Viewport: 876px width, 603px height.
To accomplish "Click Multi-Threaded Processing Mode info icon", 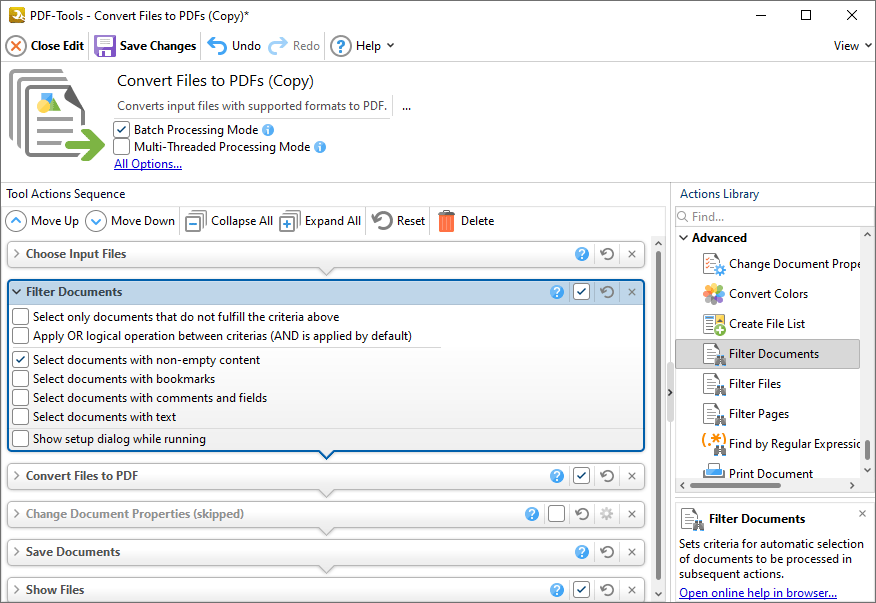I will point(320,147).
